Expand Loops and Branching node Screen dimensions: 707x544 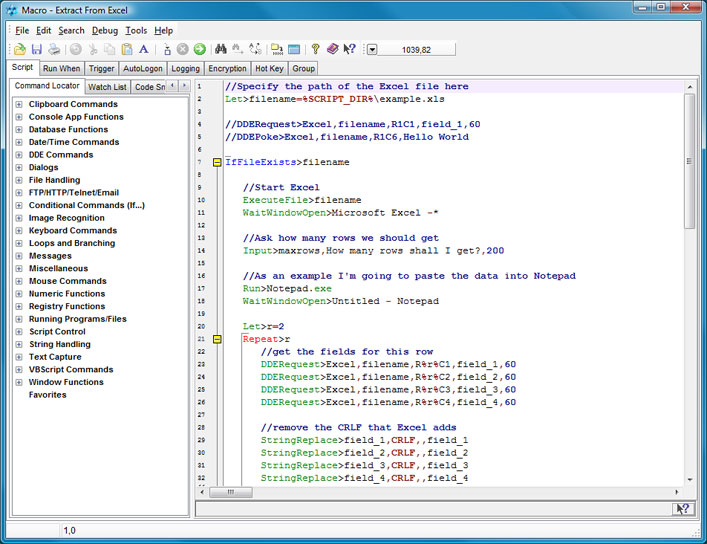(19, 243)
